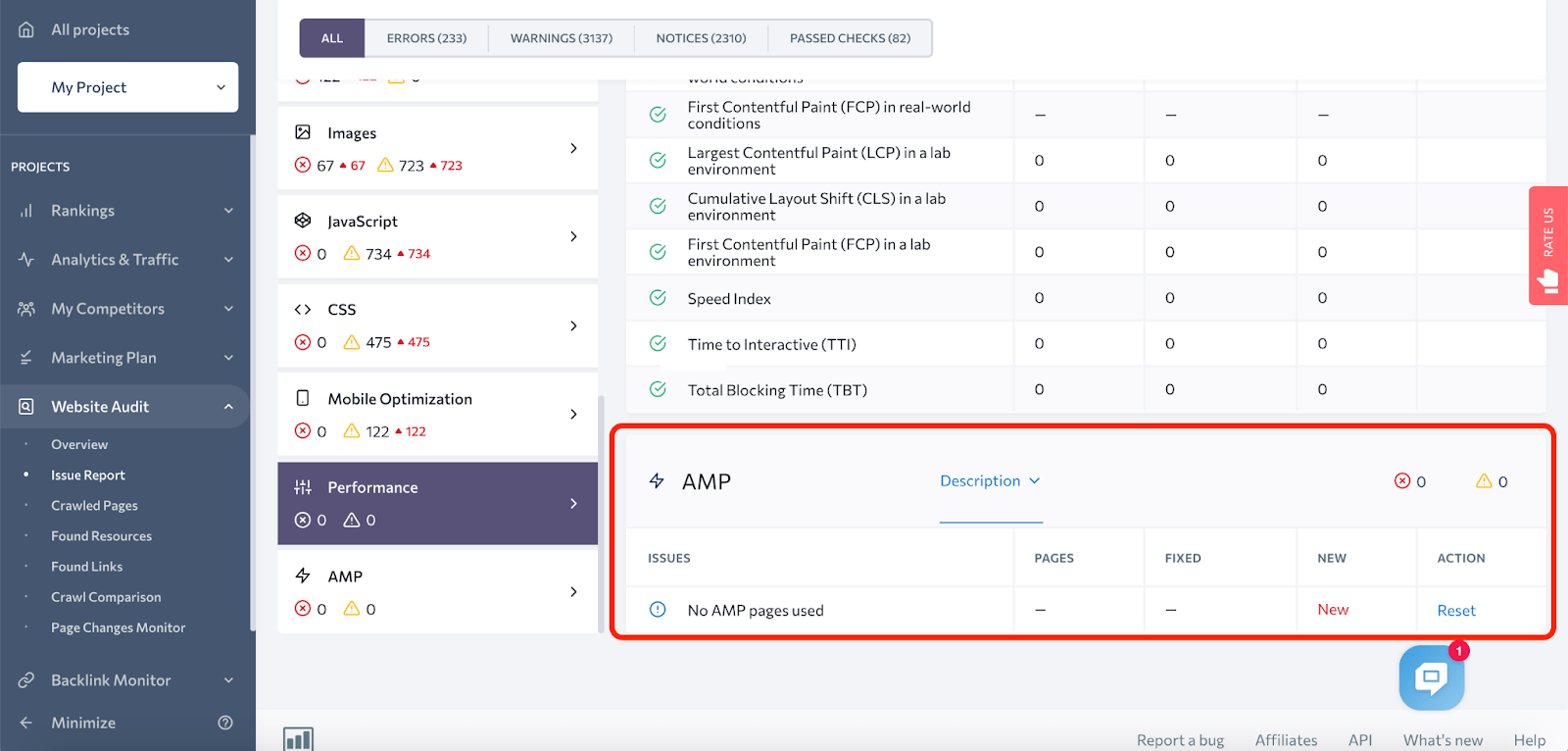Open the Mobile Optimization category arrow
The image size is (1568, 751).
573,414
